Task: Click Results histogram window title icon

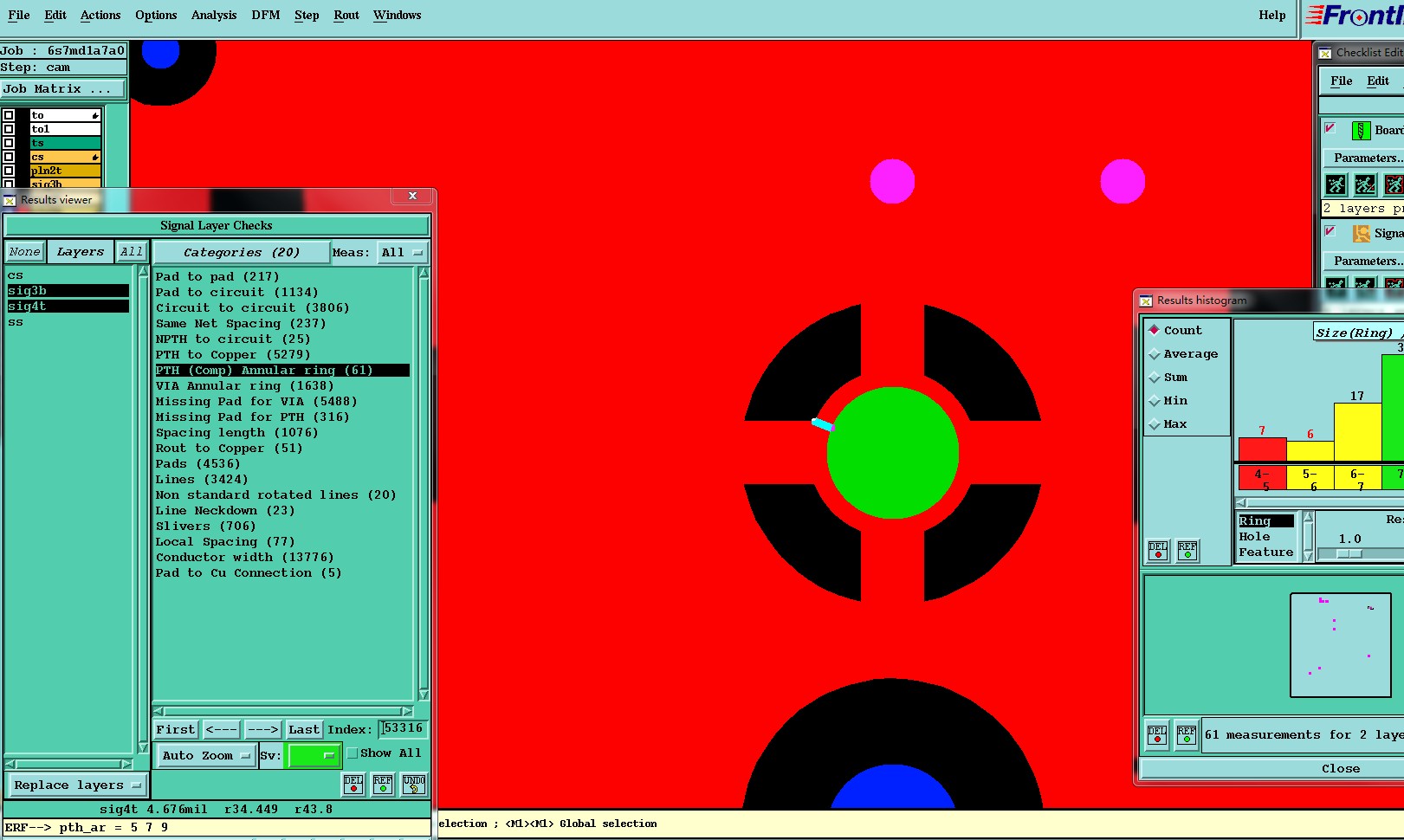Action: (x=1146, y=300)
